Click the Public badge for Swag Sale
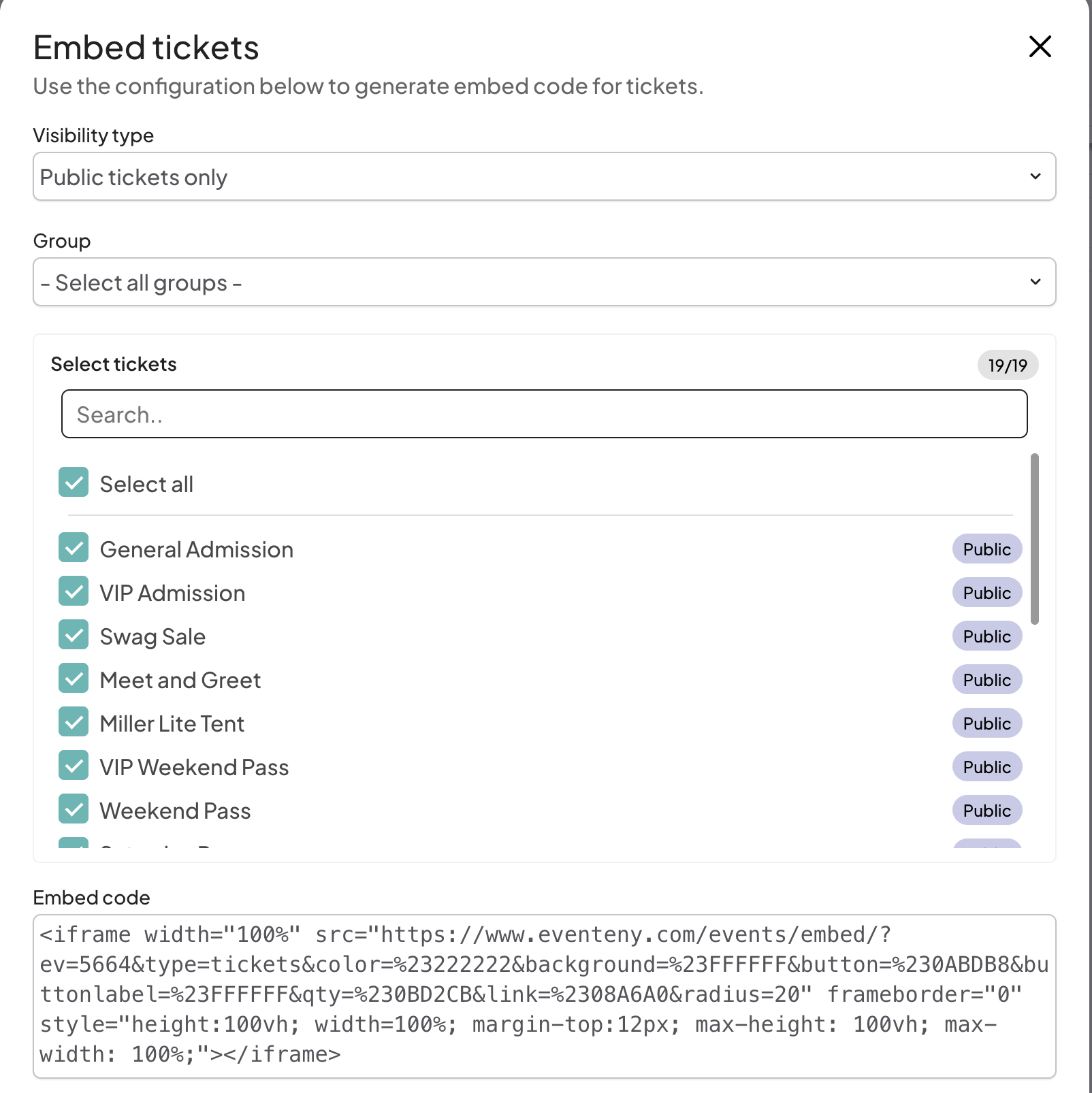This screenshot has height=1093, width=1092. (x=986, y=636)
